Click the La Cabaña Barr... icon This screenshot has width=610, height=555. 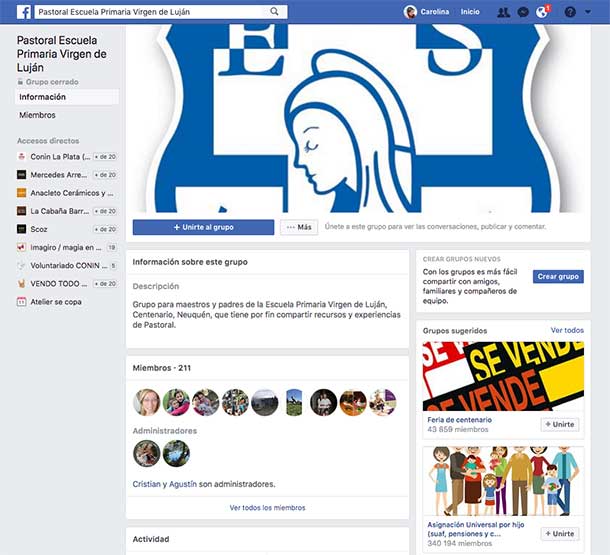(x=21, y=211)
